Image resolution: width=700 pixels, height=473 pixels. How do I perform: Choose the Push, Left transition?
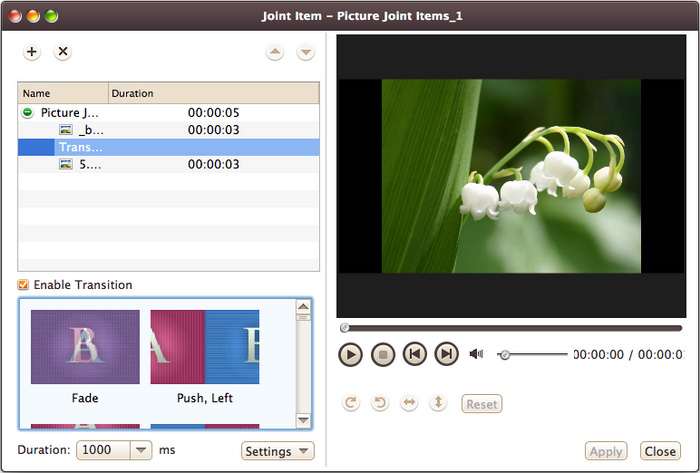(x=205, y=347)
